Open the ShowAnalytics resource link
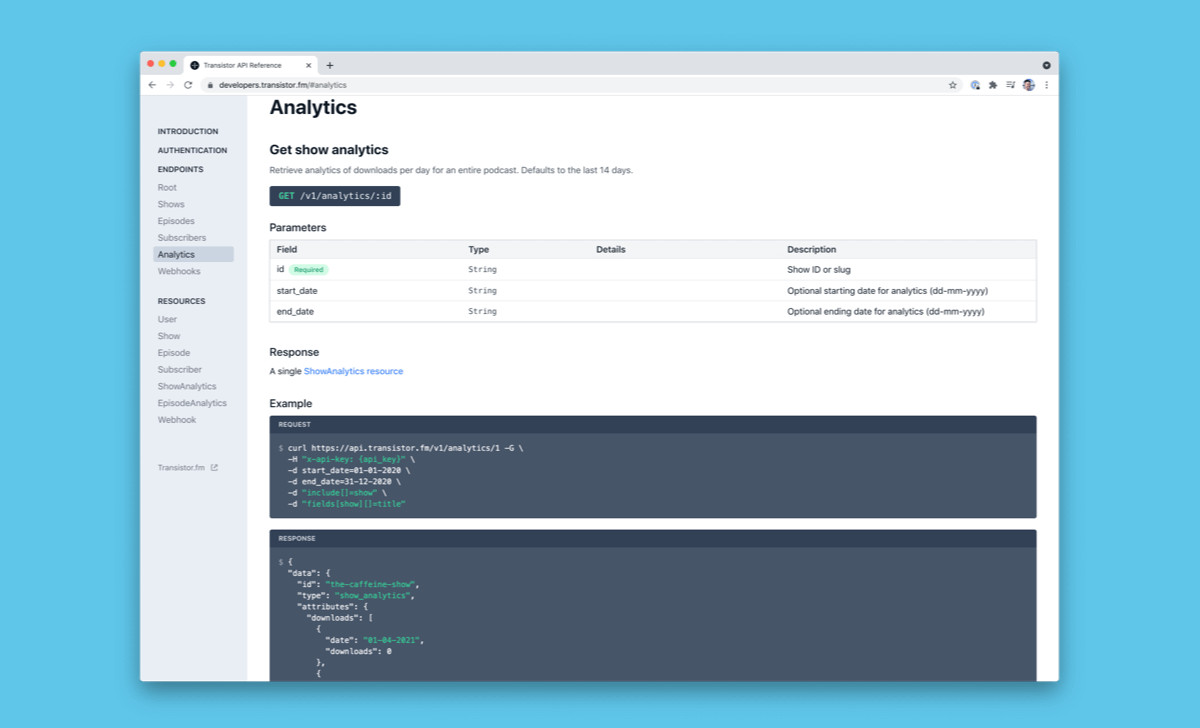 [x=353, y=371]
